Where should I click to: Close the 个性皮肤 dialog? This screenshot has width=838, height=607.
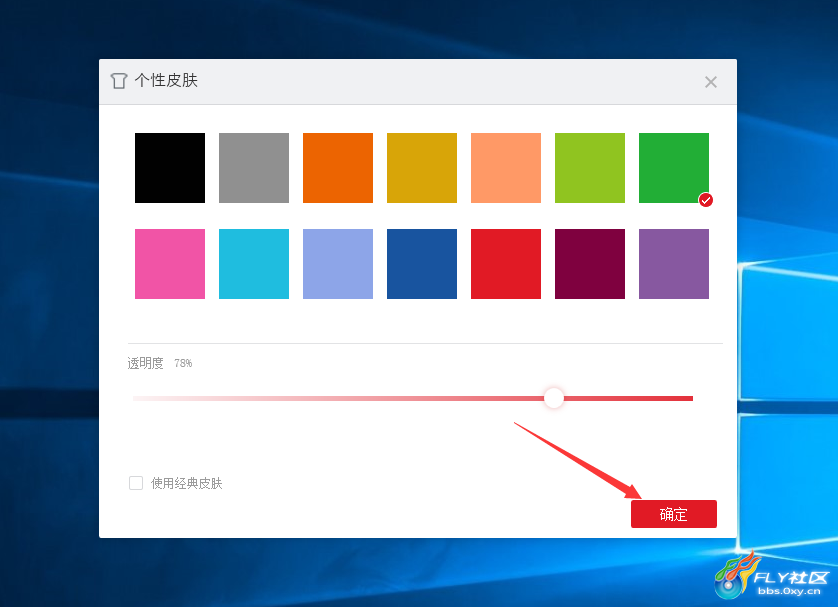coord(710,82)
